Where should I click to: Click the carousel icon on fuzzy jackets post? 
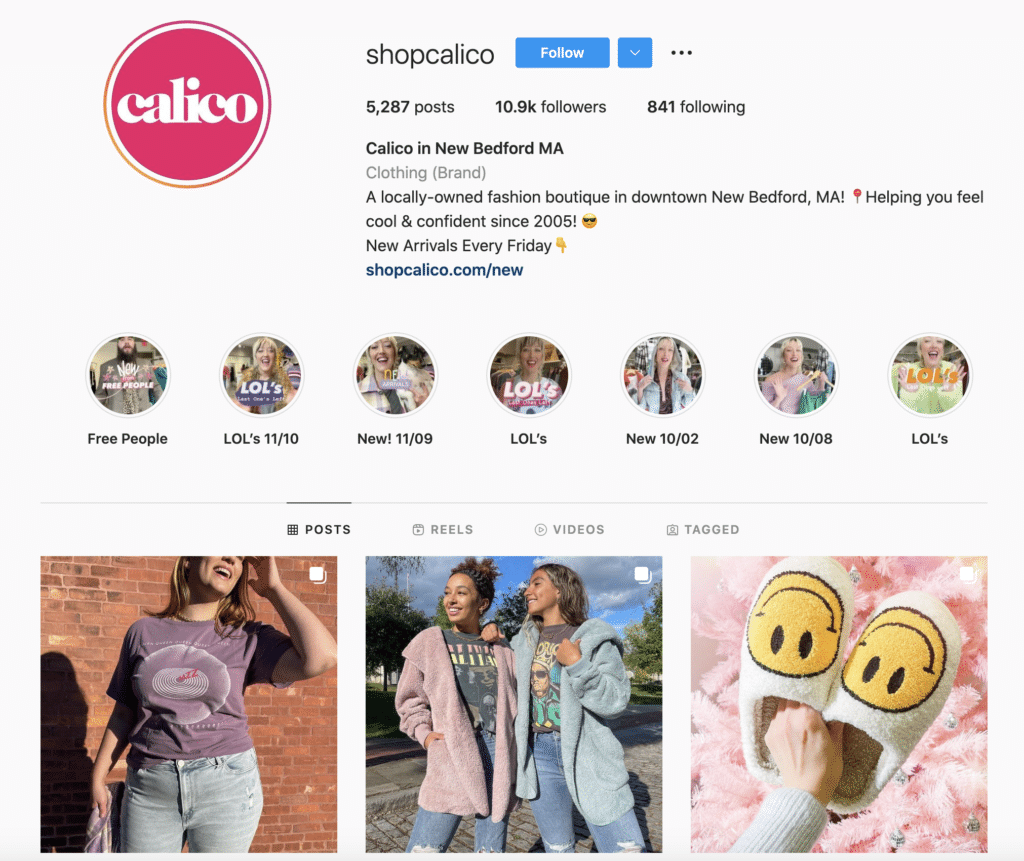[643, 574]
